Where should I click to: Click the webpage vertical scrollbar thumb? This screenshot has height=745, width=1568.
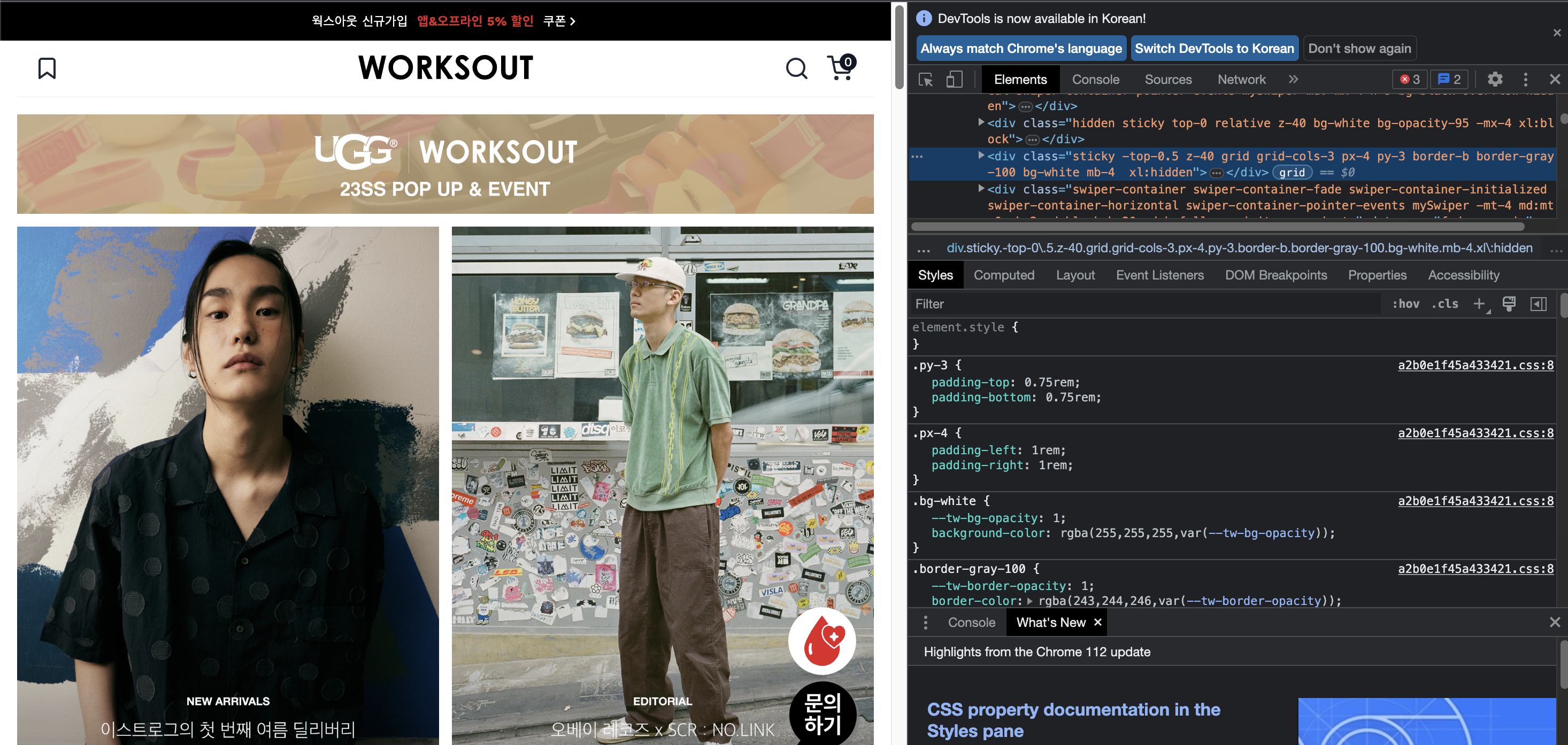pos(899,47)
